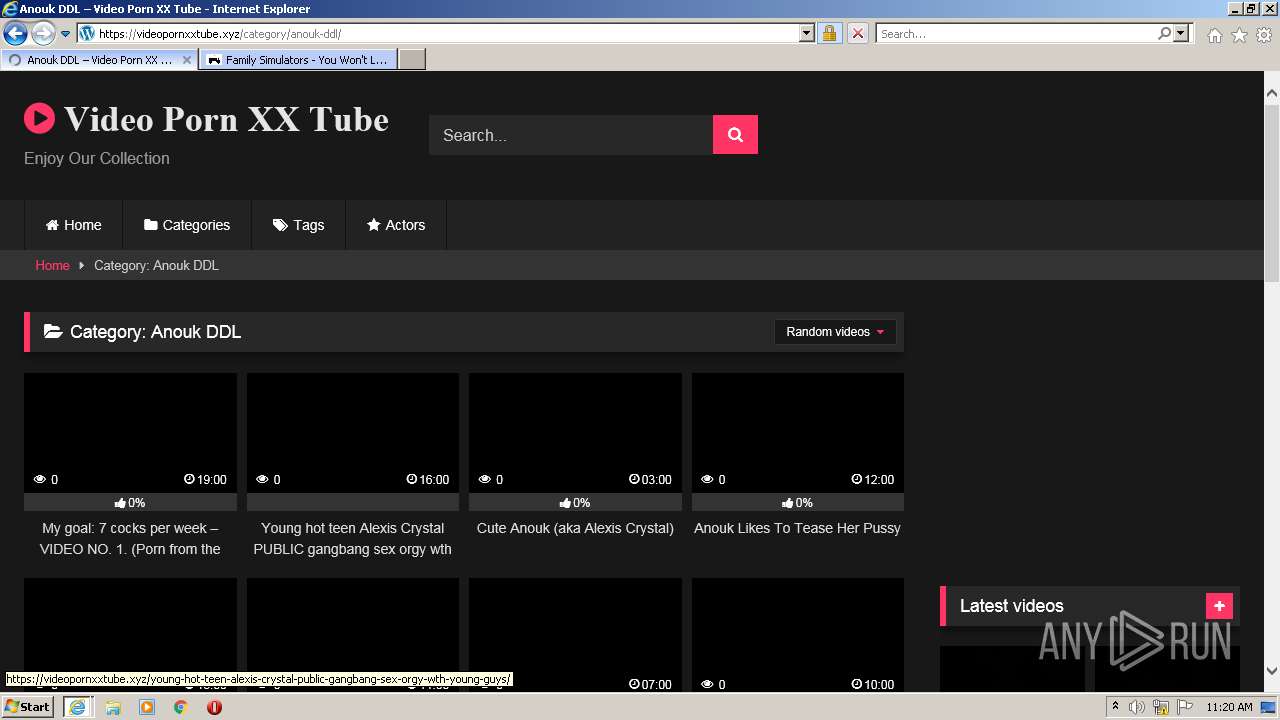Expand the address bar autocomplete dropdown

coord(807,33)
